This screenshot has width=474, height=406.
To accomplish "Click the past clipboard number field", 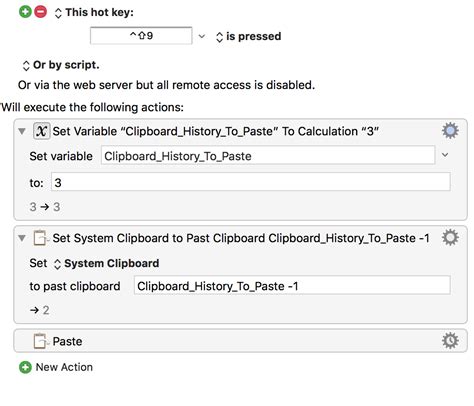I will click(x=292, y=285).
